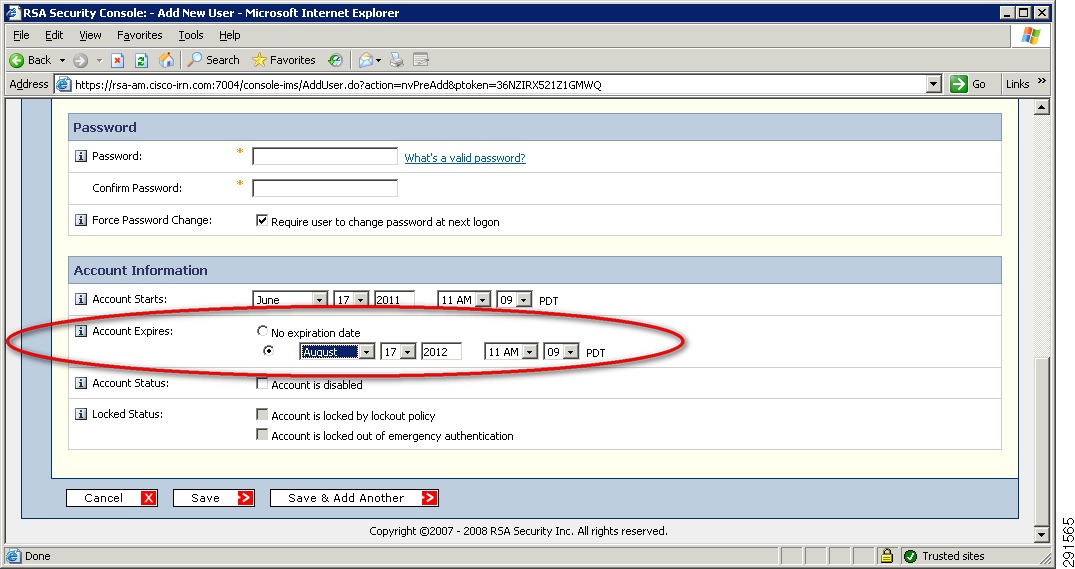
Task: Click info icon beside Account Starts
Action: (81, 300)
